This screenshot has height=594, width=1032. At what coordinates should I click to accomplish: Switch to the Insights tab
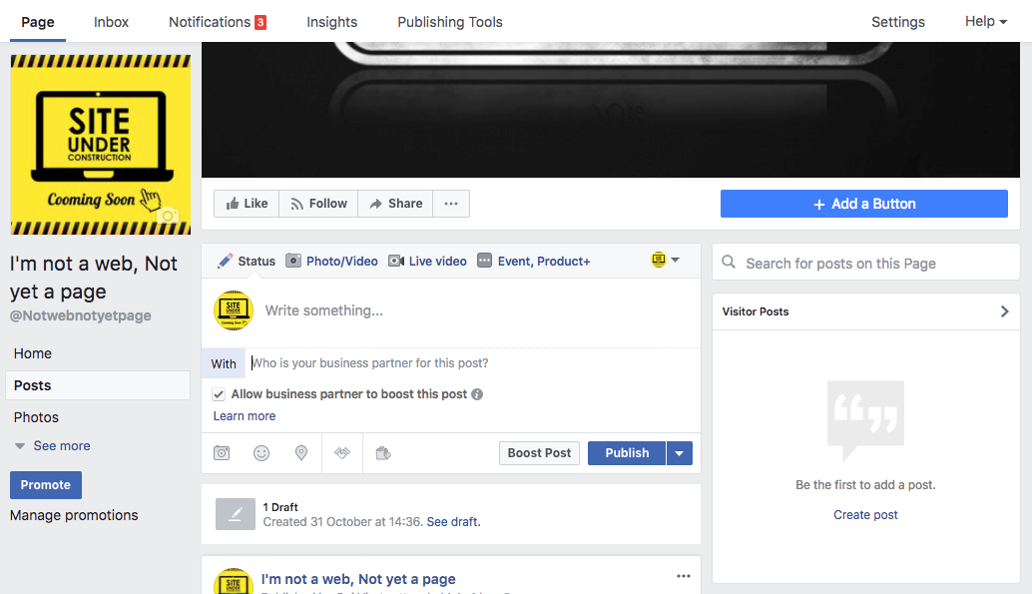332,22
